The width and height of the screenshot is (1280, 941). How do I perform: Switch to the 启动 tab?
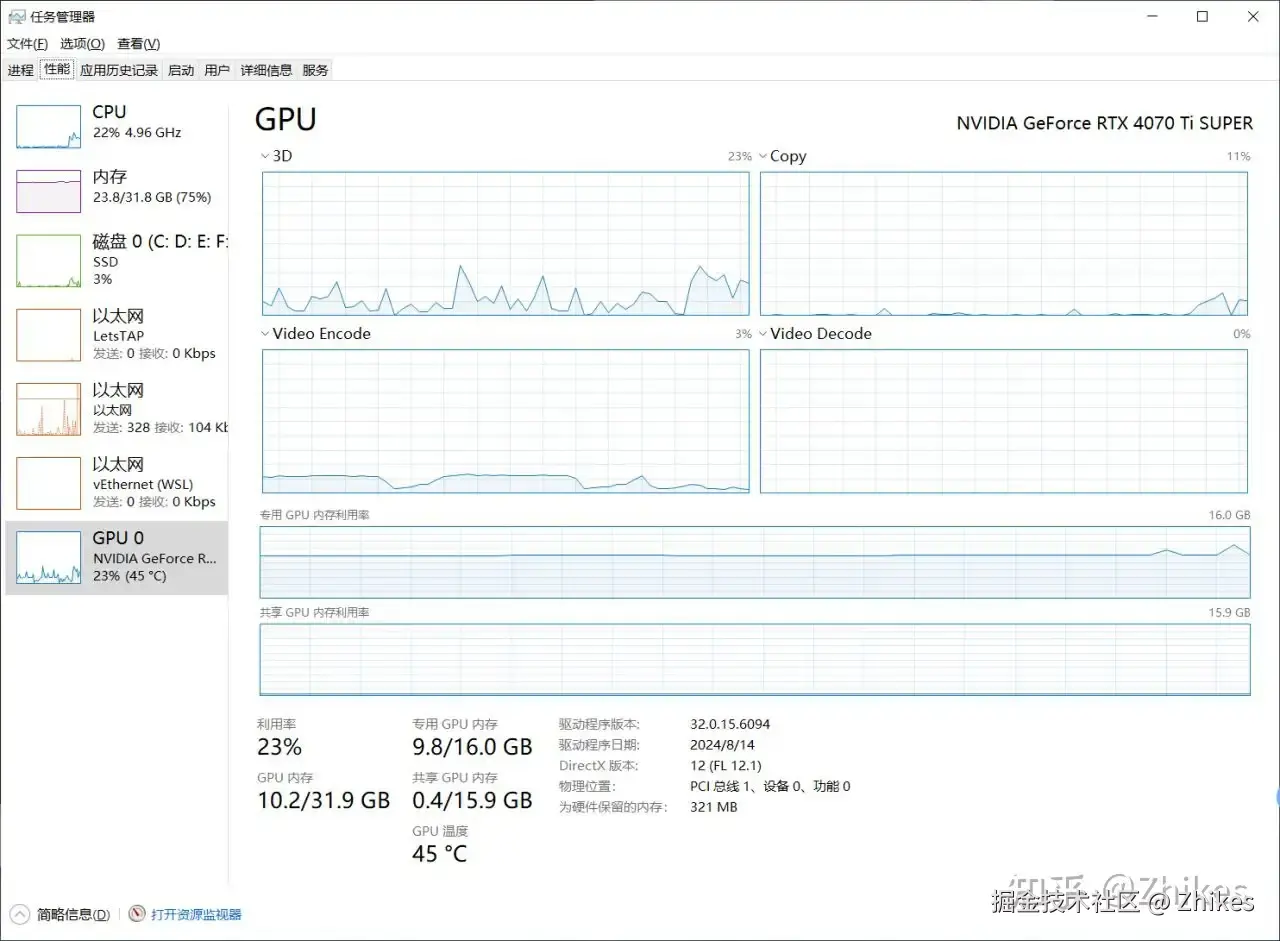point(181,70)
